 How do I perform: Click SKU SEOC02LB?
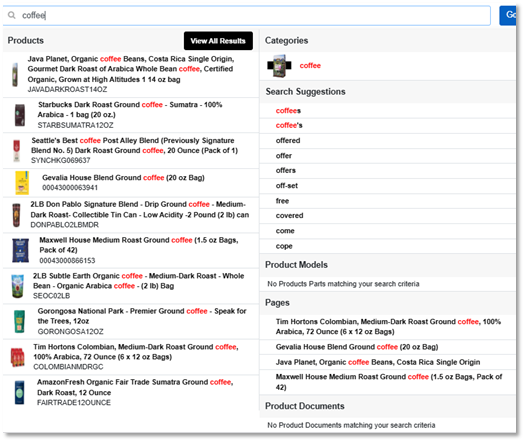52,296
